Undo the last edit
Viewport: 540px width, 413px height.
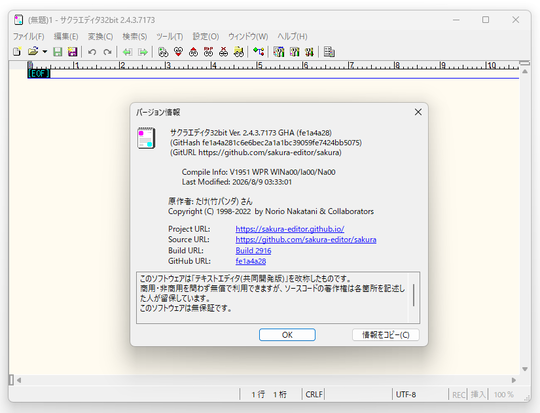[x=92, y=52]
